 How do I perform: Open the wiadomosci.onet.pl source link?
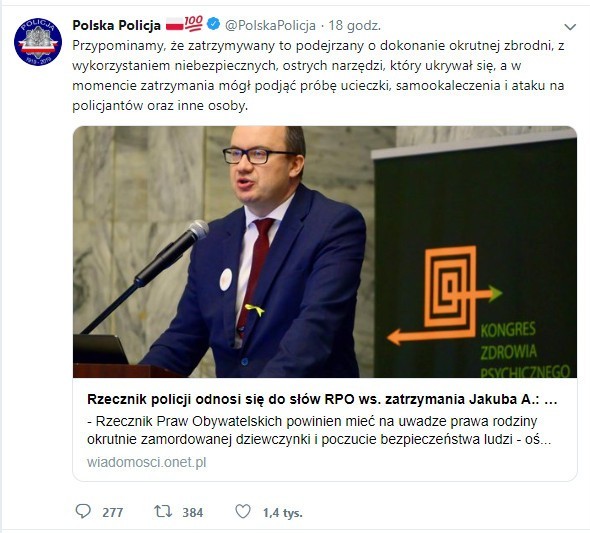click(x=146, y=462)
